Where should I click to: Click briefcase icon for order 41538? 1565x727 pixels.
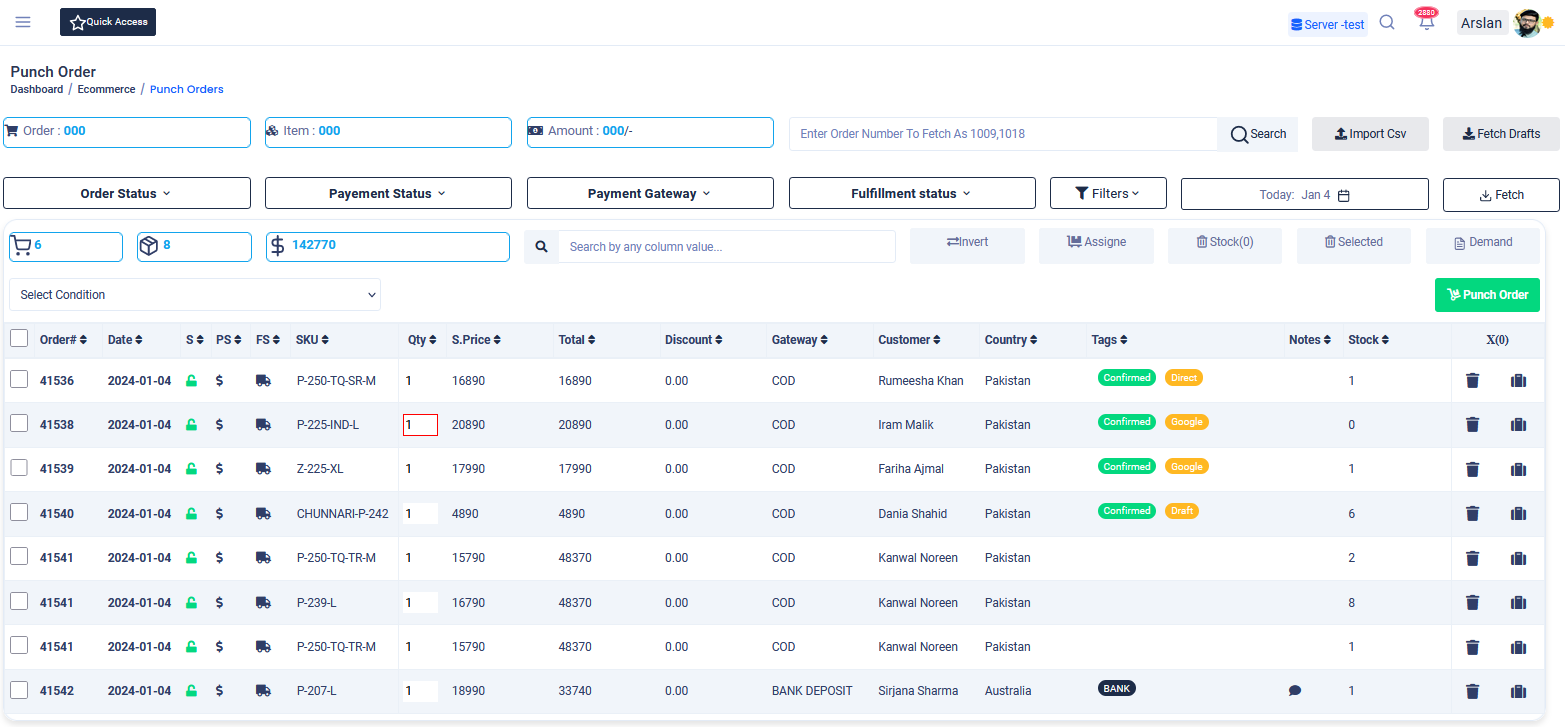[x=1518, y=425]
